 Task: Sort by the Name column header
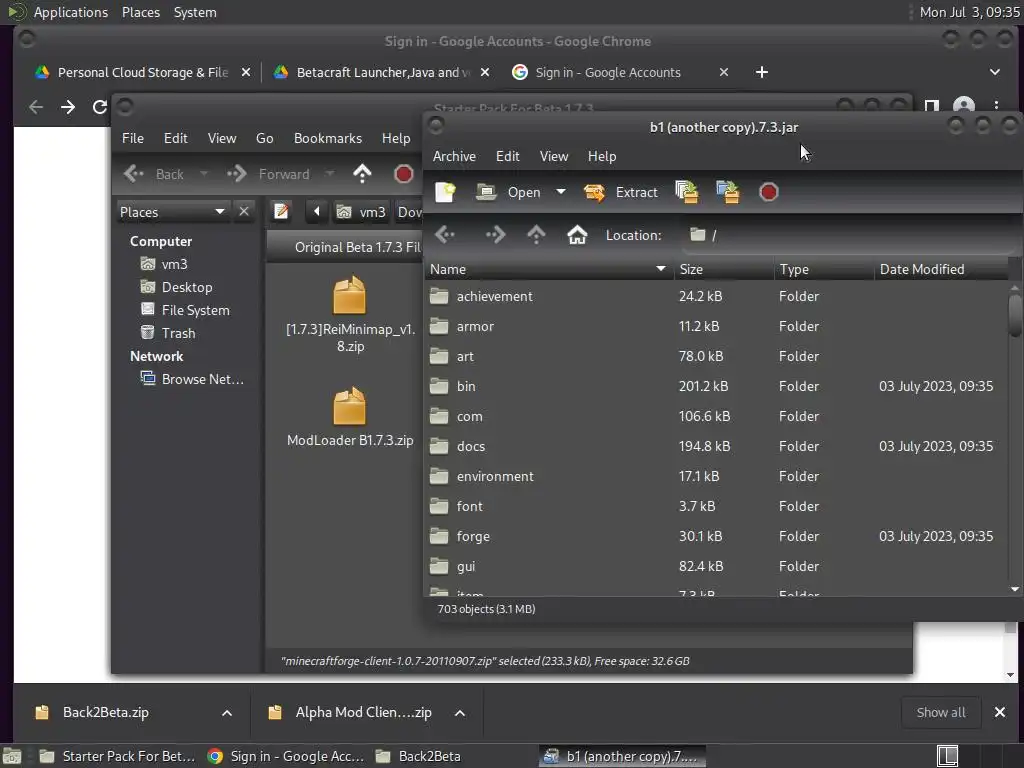pos(549,269)
